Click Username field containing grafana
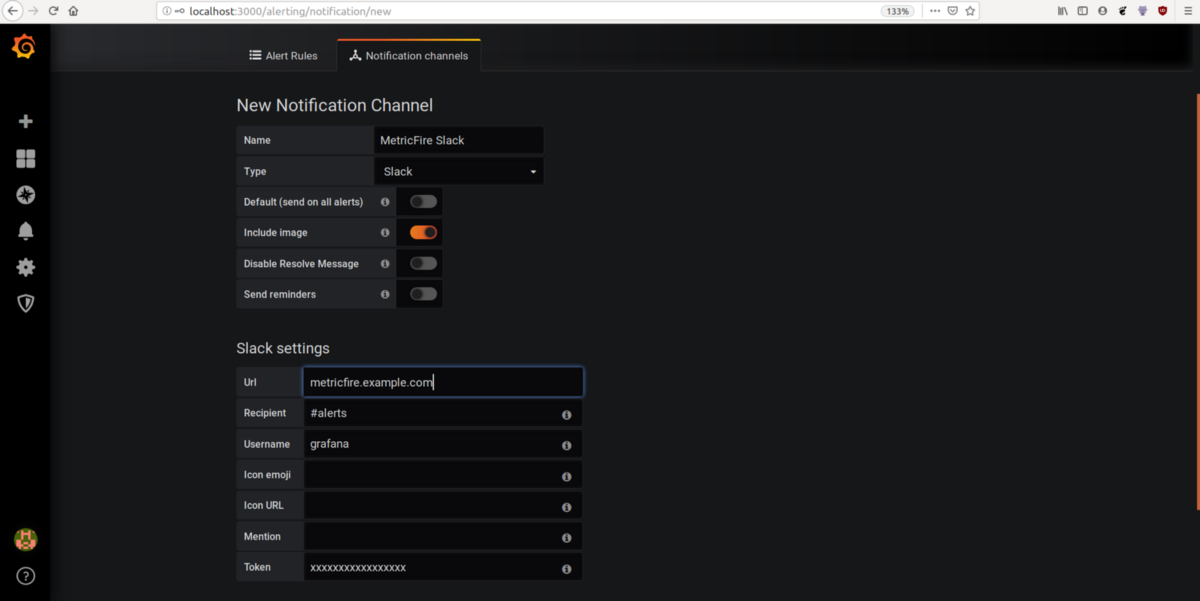This screenshot has height=601, width=1200. click(443, 444)
